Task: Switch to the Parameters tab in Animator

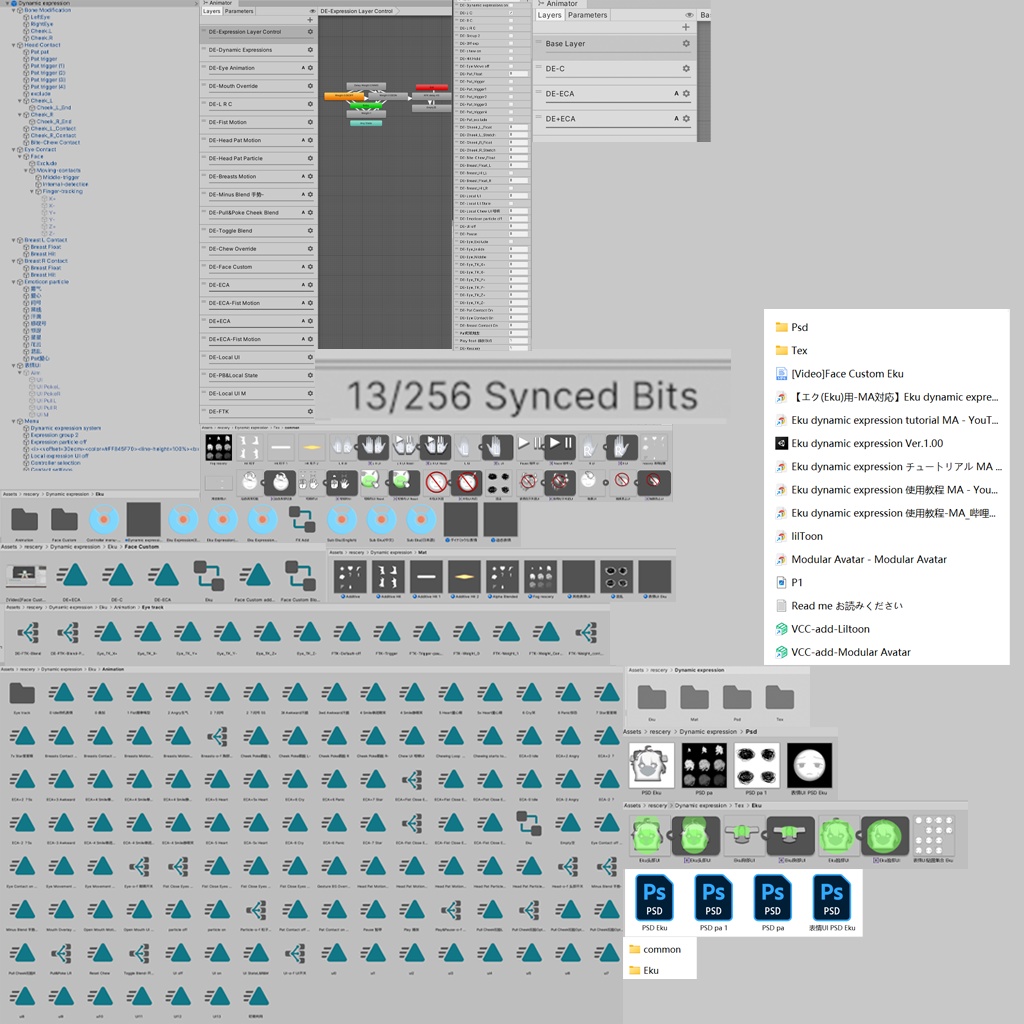Action: [x=239, y=11]
